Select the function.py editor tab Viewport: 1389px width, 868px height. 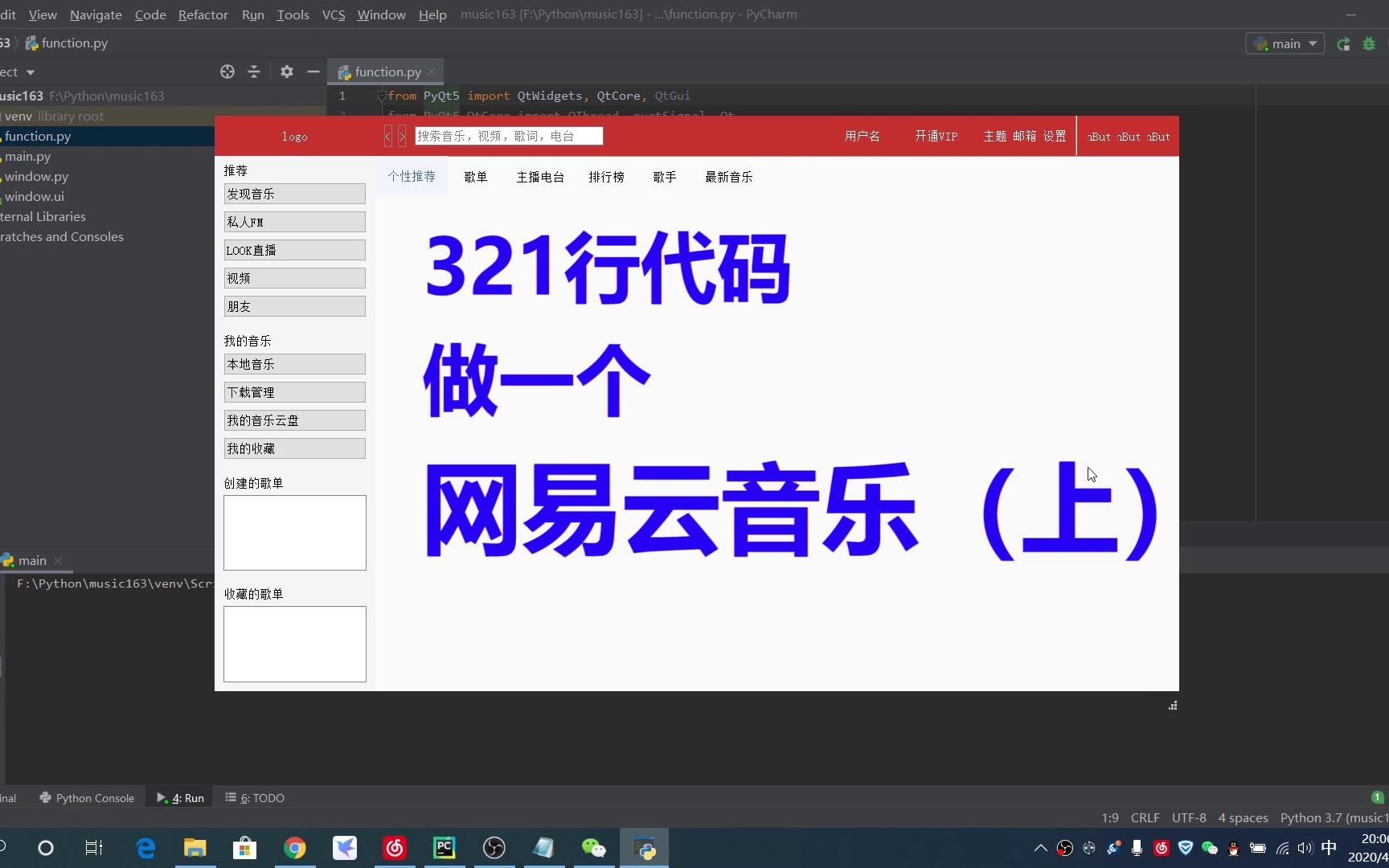point(387,72)
